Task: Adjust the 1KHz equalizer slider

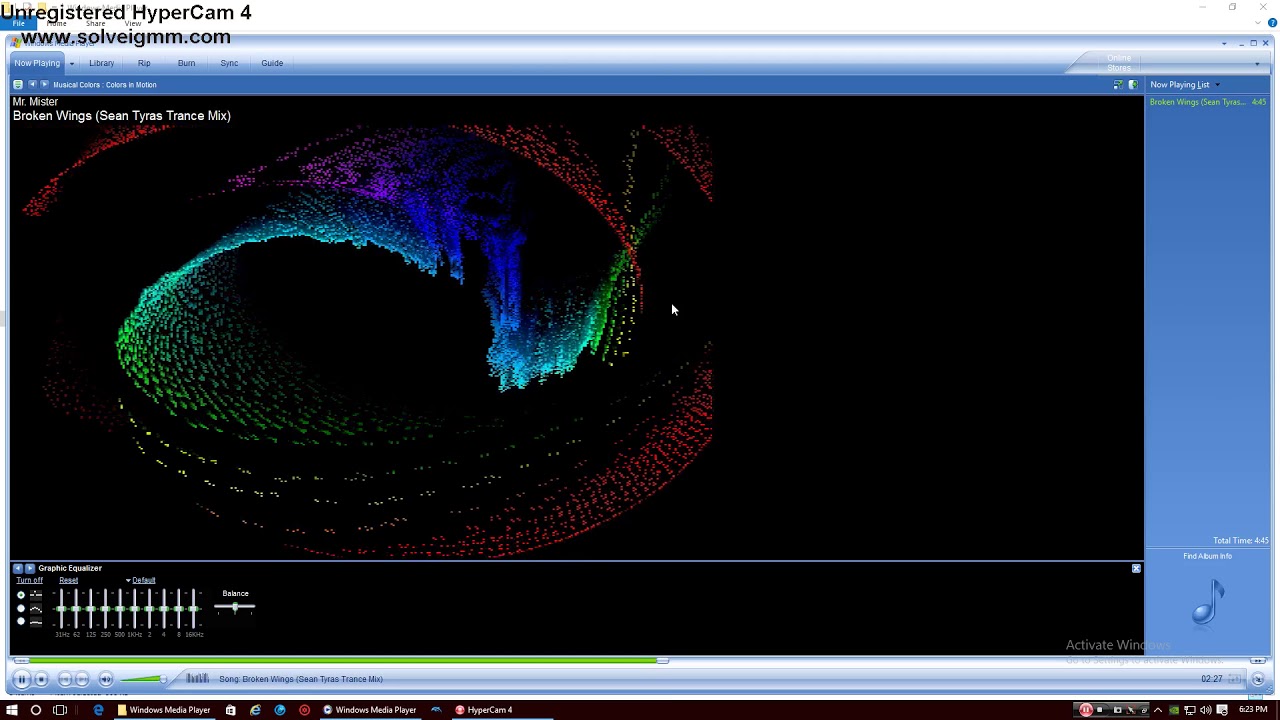Action: (x=135, y=608)
